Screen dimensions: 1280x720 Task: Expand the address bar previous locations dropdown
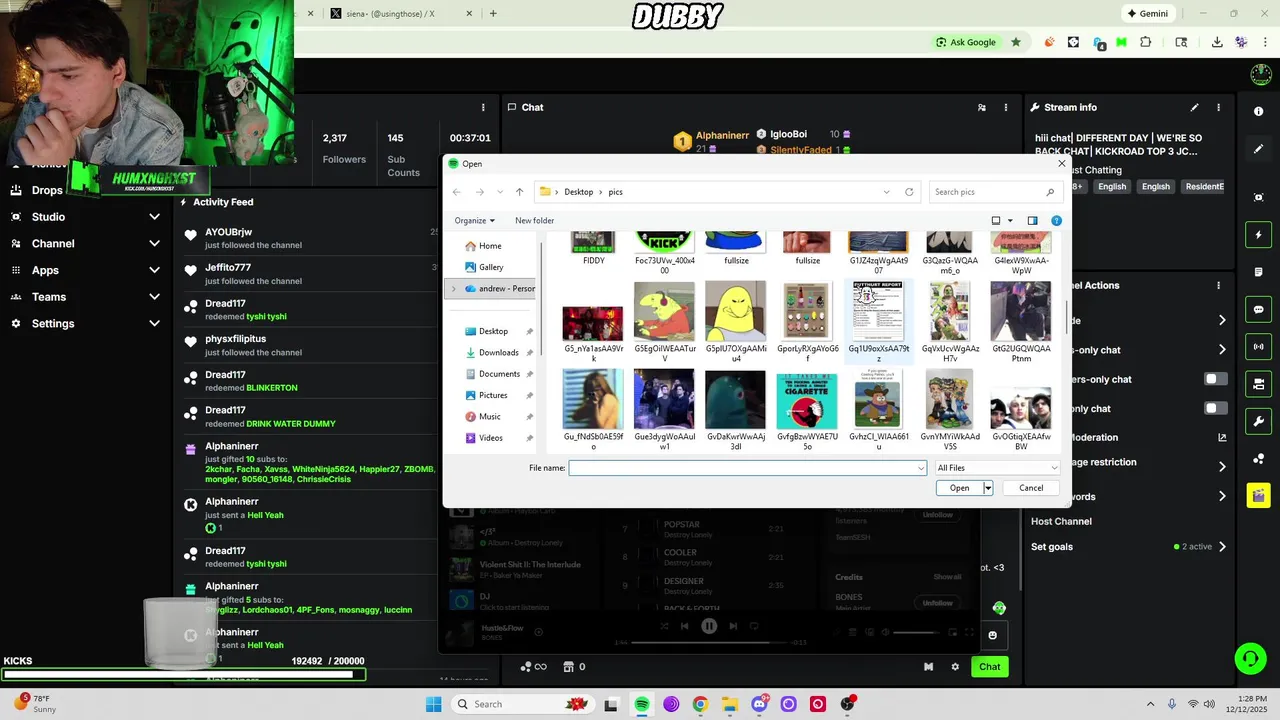886,192
